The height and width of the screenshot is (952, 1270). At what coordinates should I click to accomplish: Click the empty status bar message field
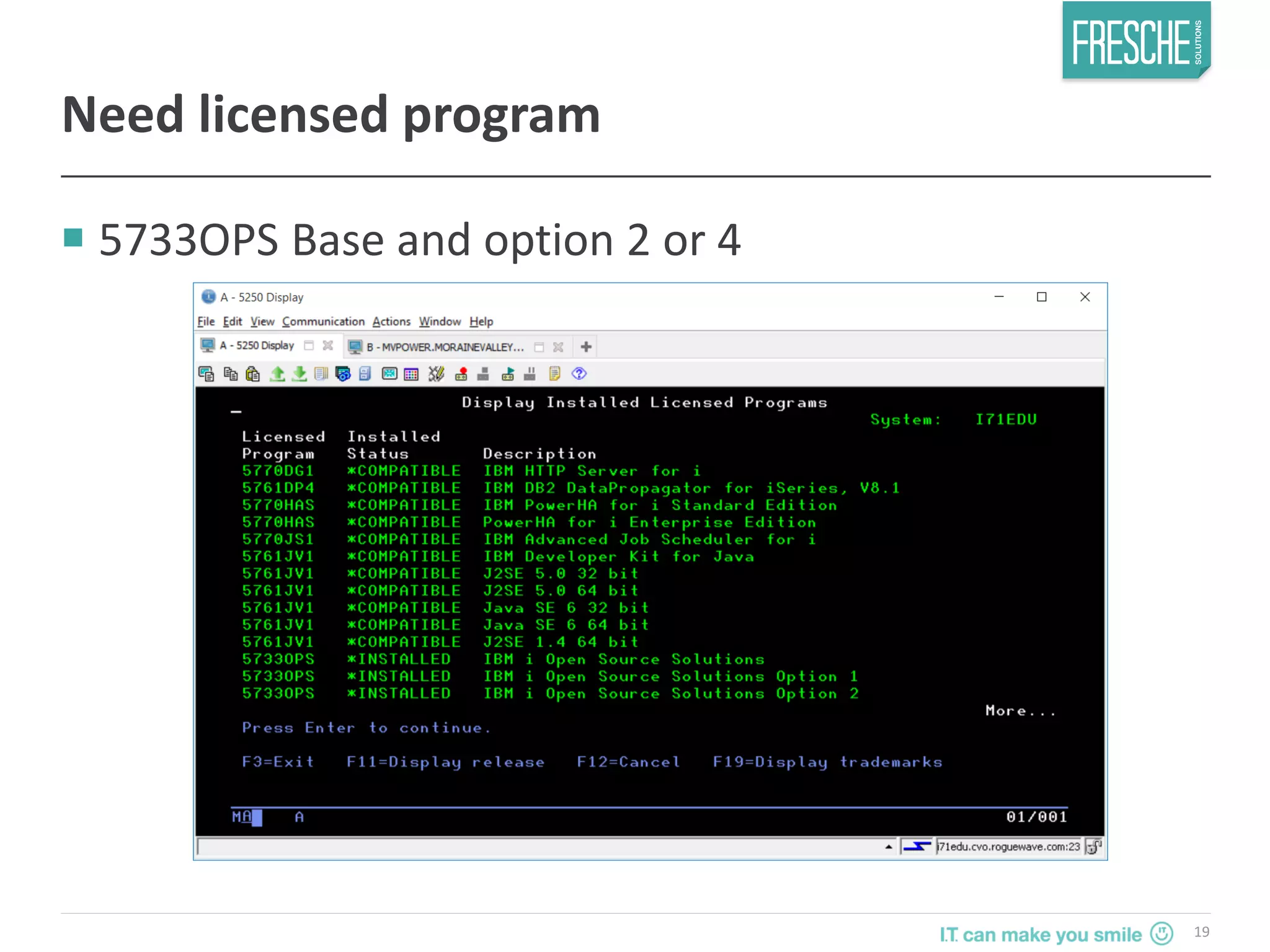(538, 847)
